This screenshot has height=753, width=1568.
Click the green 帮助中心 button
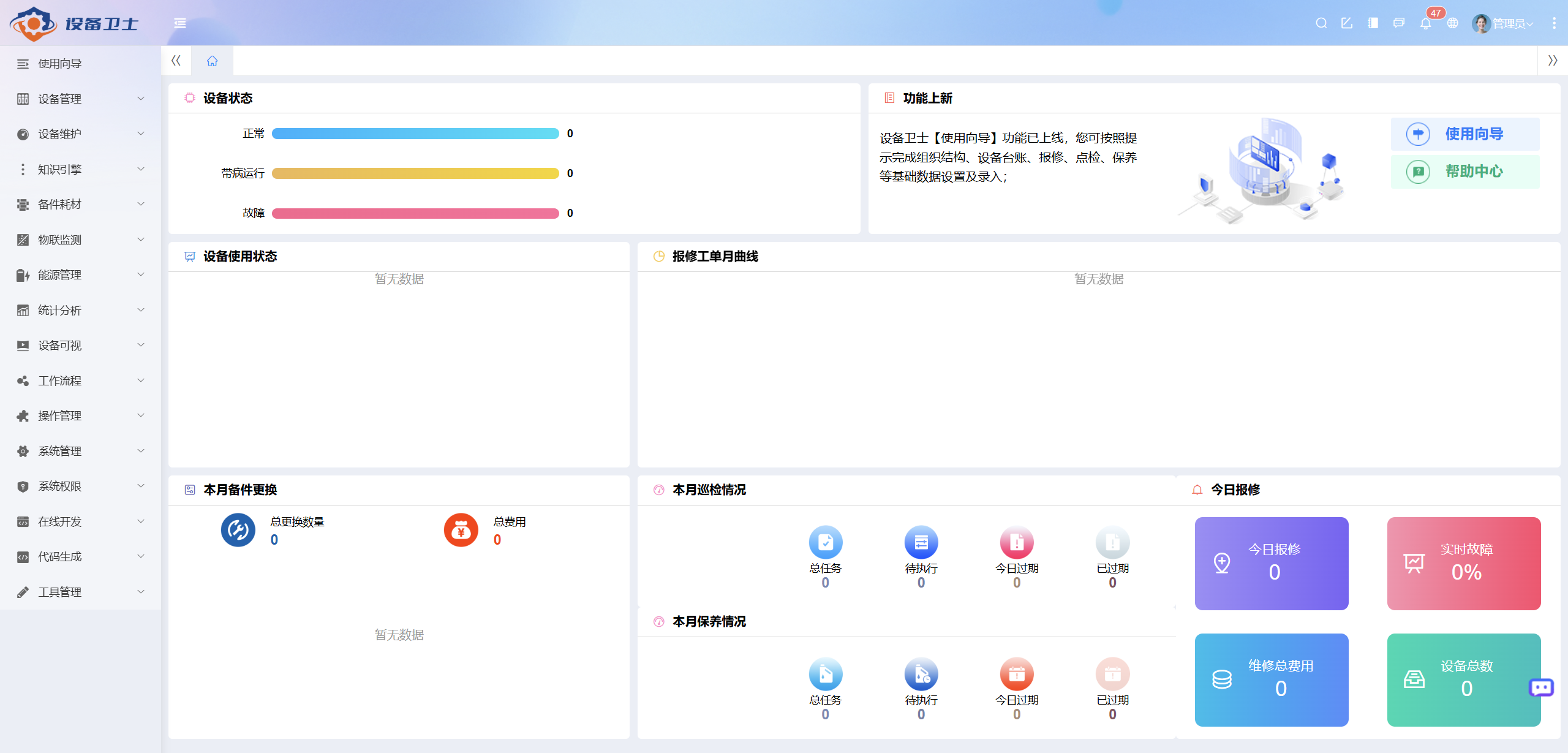click(x=1464, y=172)
